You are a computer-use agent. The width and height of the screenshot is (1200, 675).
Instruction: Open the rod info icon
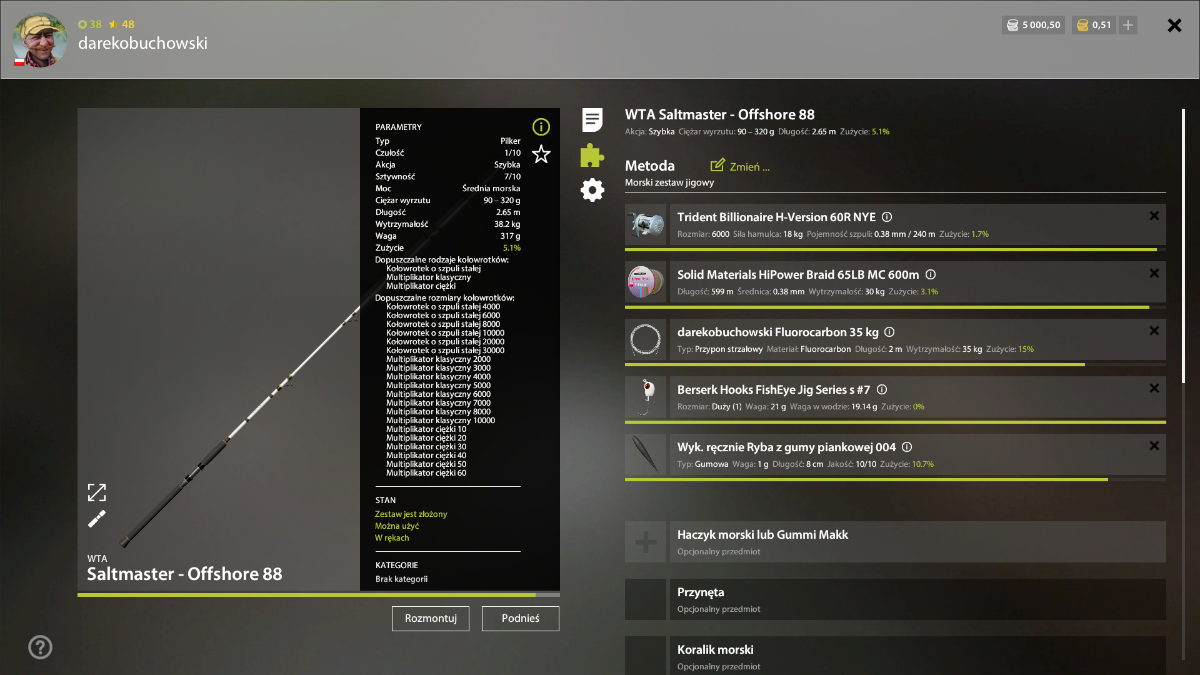click(x=541, y=127)
